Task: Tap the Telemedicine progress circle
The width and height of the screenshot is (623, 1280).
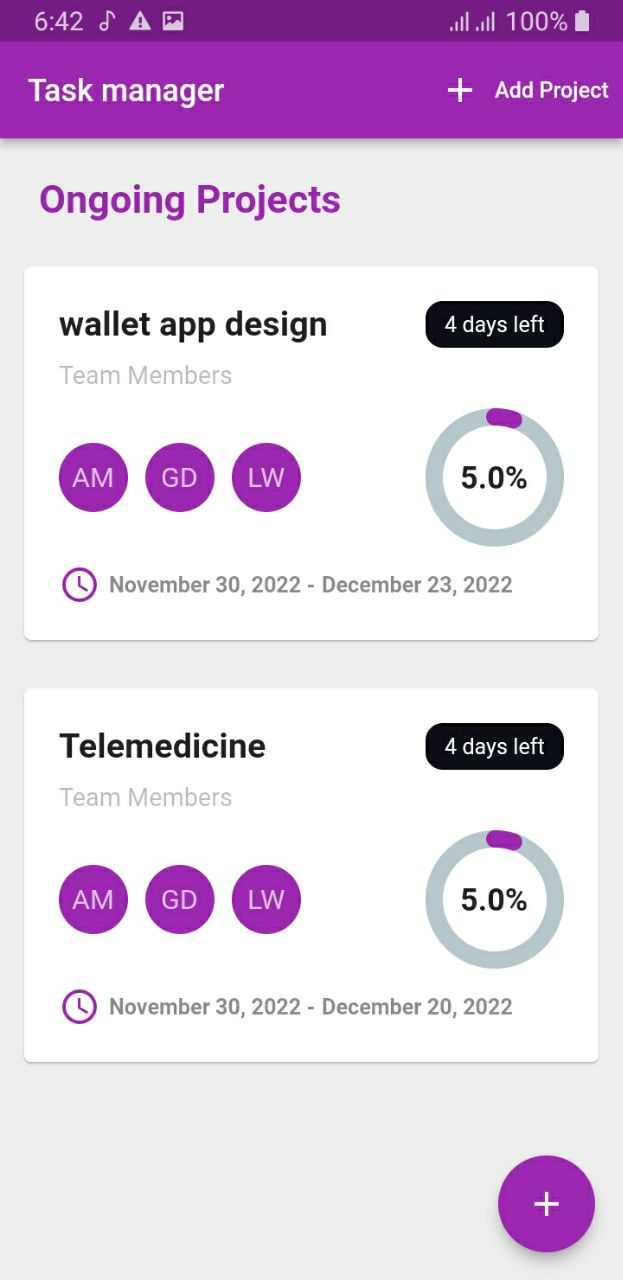Action: point(494,900)
